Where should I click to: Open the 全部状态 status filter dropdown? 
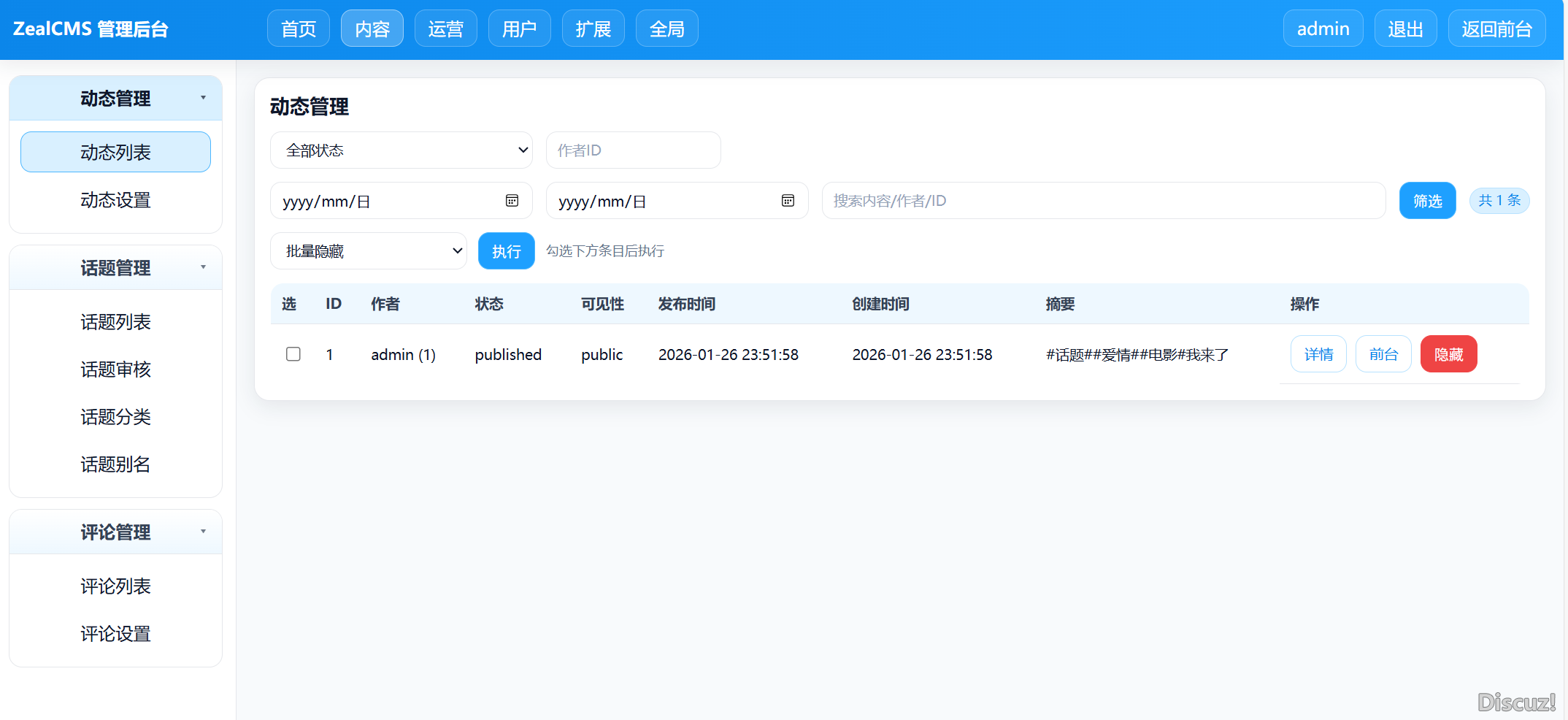[x=401, y=150]
